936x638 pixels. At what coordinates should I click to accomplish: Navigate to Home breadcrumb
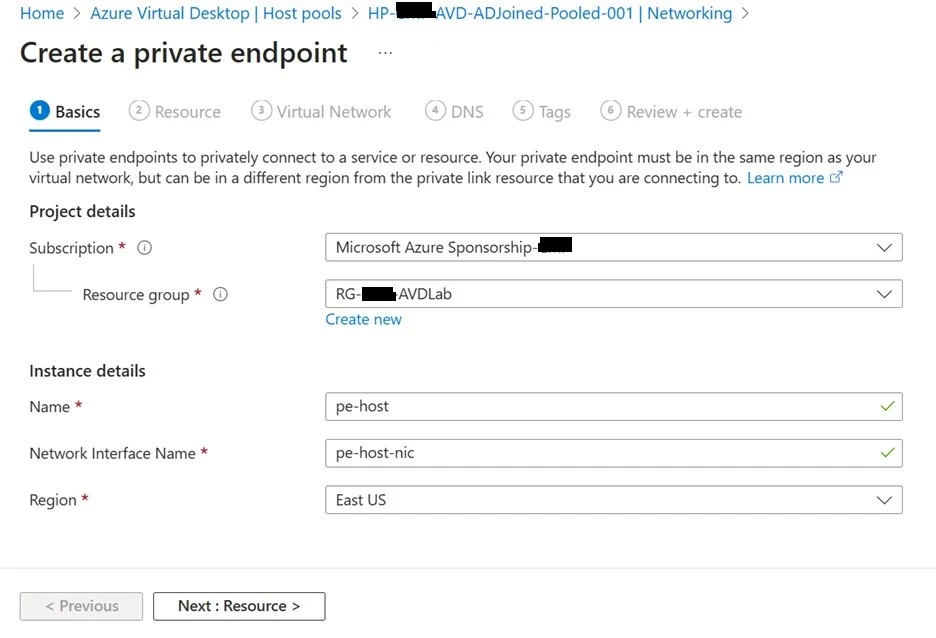41,14
